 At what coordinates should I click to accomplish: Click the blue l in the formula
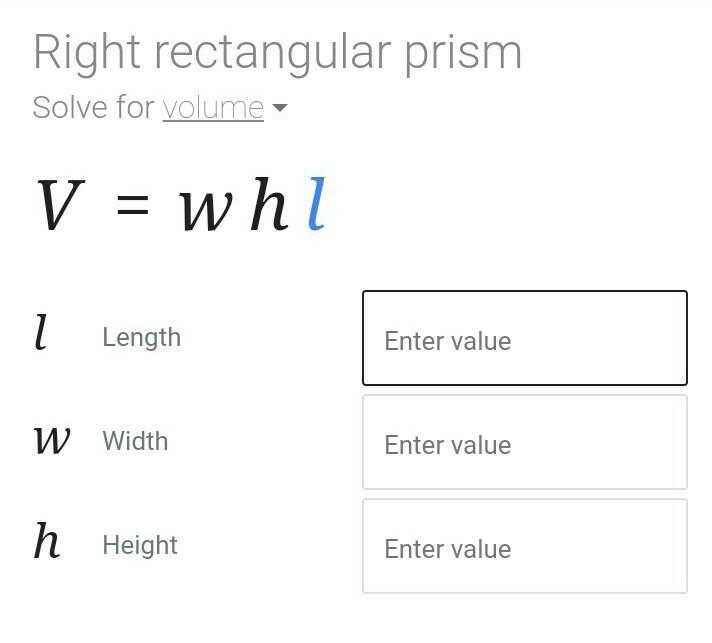tap(316, 204)
